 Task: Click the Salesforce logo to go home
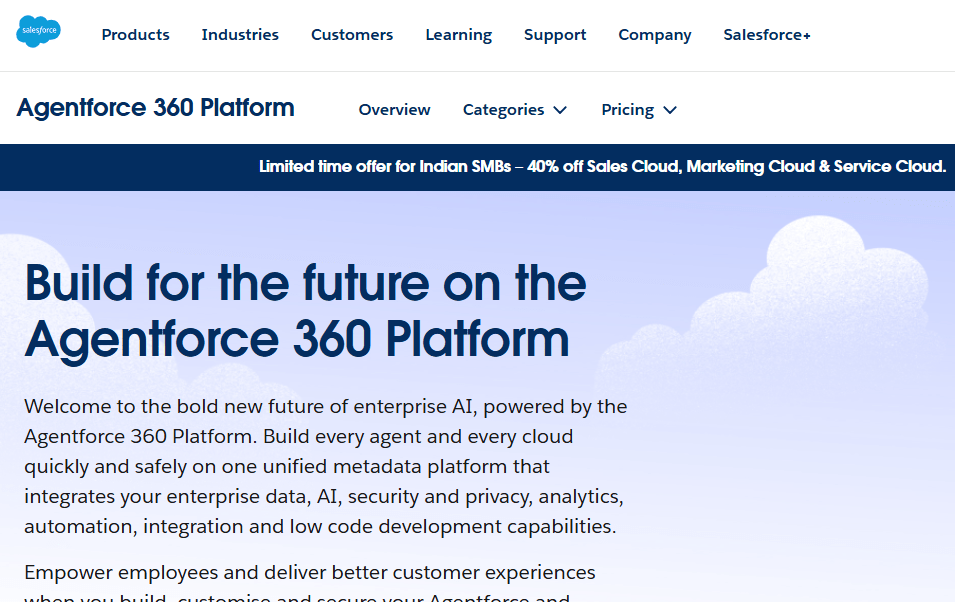(38, 32)
